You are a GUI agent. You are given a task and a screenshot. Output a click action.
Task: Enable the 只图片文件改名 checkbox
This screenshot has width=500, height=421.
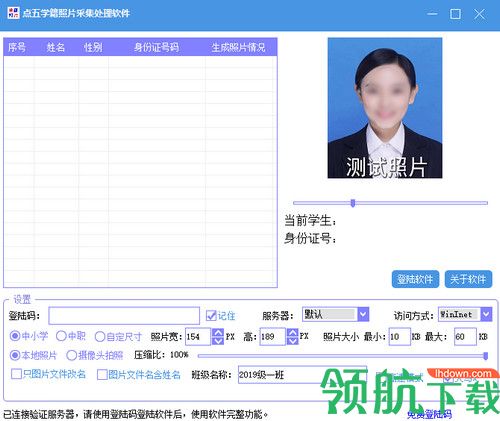(x=16, y=374)
